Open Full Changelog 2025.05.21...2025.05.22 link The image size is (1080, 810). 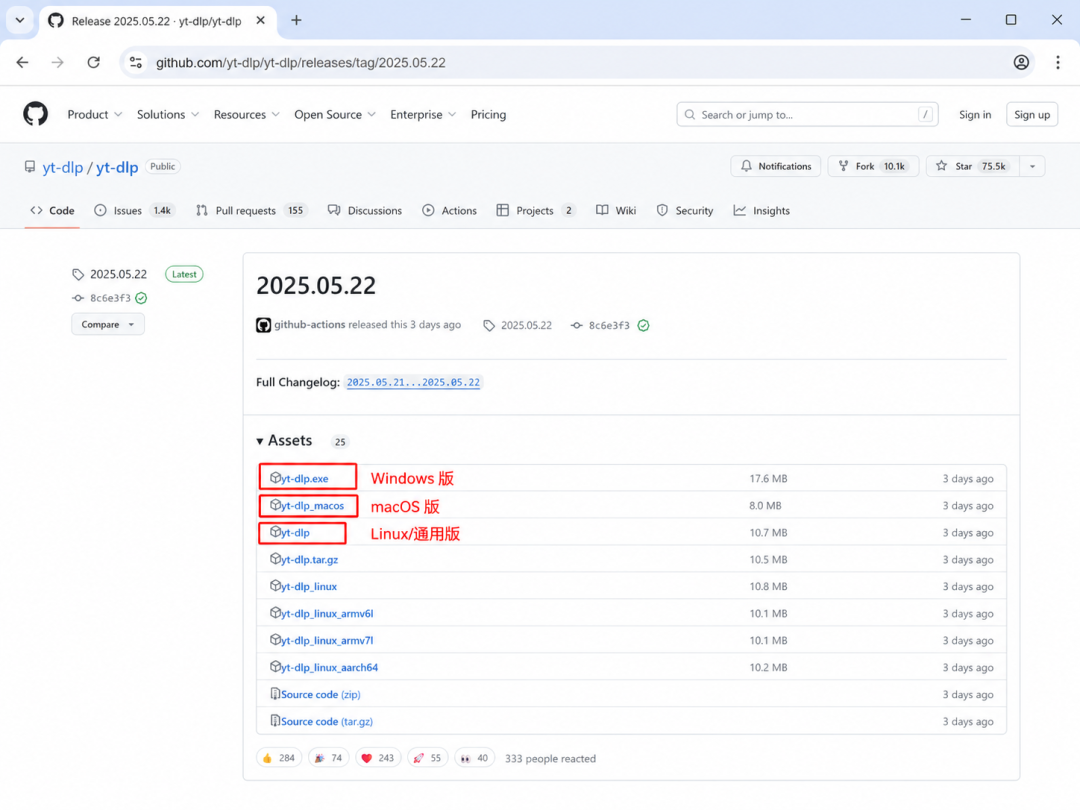tap(413, 382)
